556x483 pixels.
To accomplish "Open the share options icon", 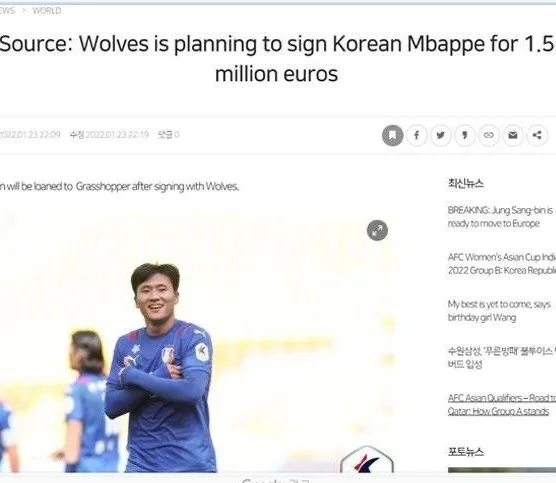I will click(537, 135).
